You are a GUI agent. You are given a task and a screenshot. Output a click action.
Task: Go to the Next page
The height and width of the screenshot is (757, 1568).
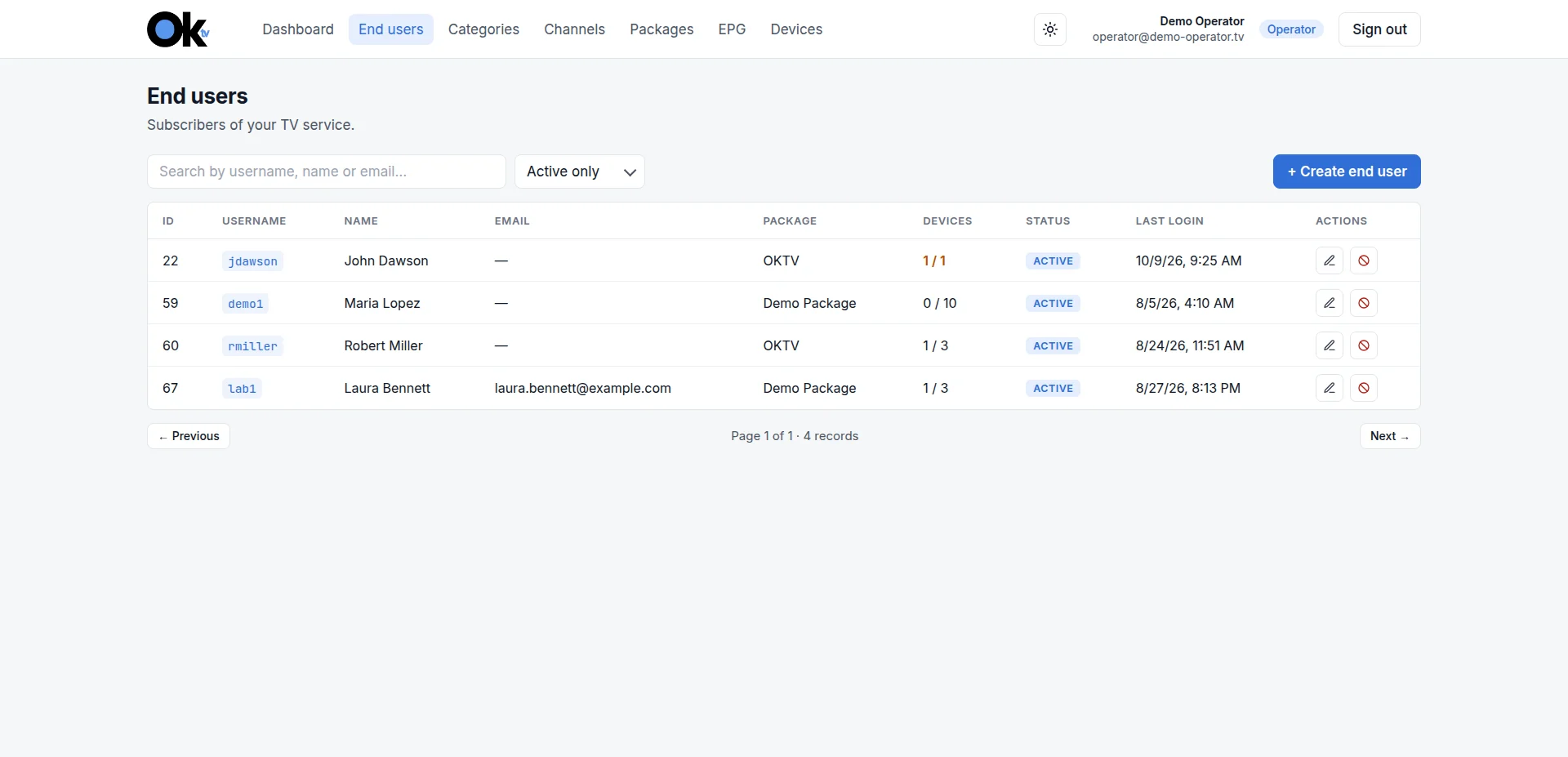pyautogui.click(x=1390, y=436)
